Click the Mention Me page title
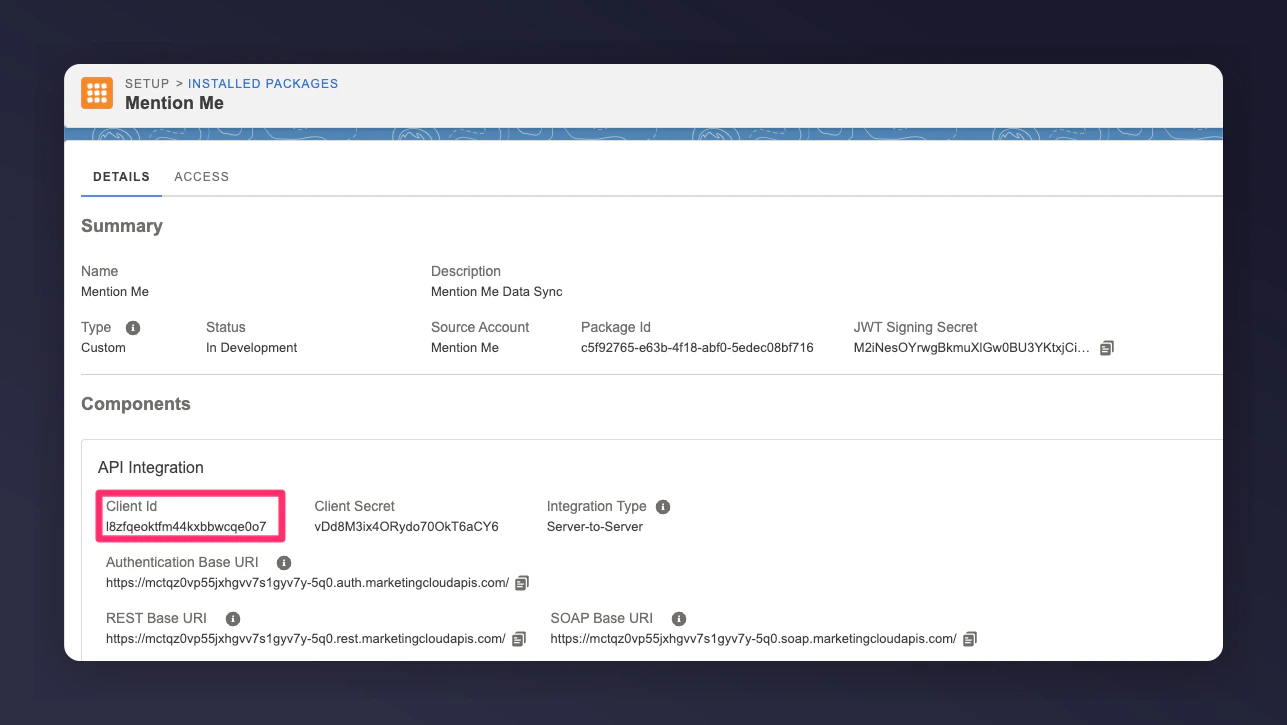This screenshot has width=1287, height=725. tap(174, 103)
